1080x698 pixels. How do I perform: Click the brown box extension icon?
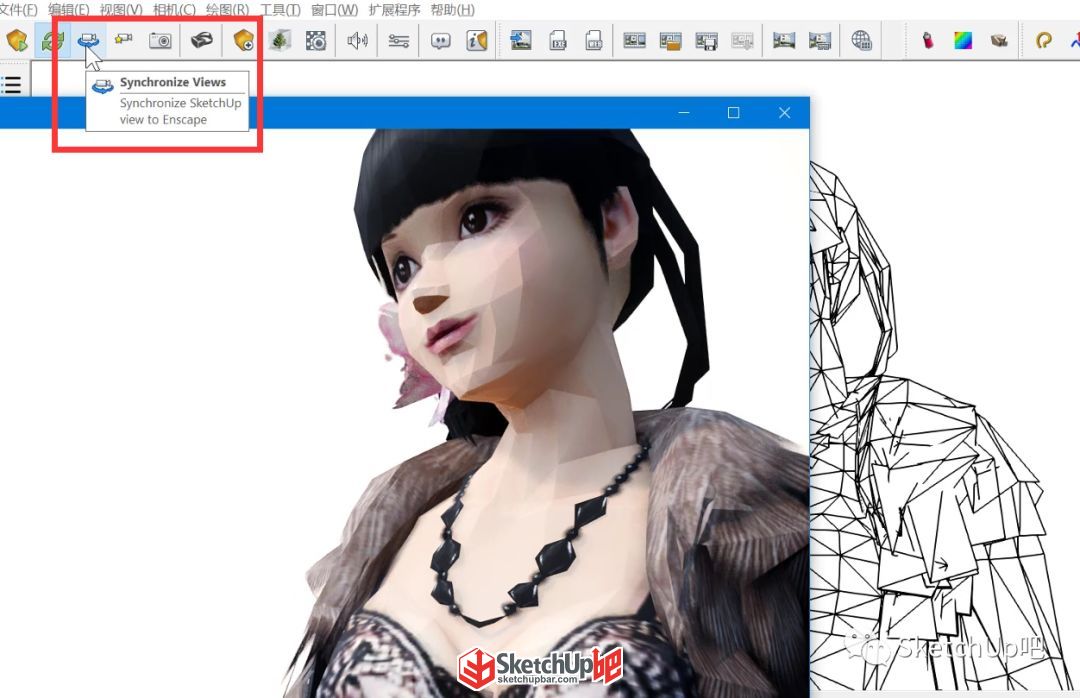click(x=999, y=41)
